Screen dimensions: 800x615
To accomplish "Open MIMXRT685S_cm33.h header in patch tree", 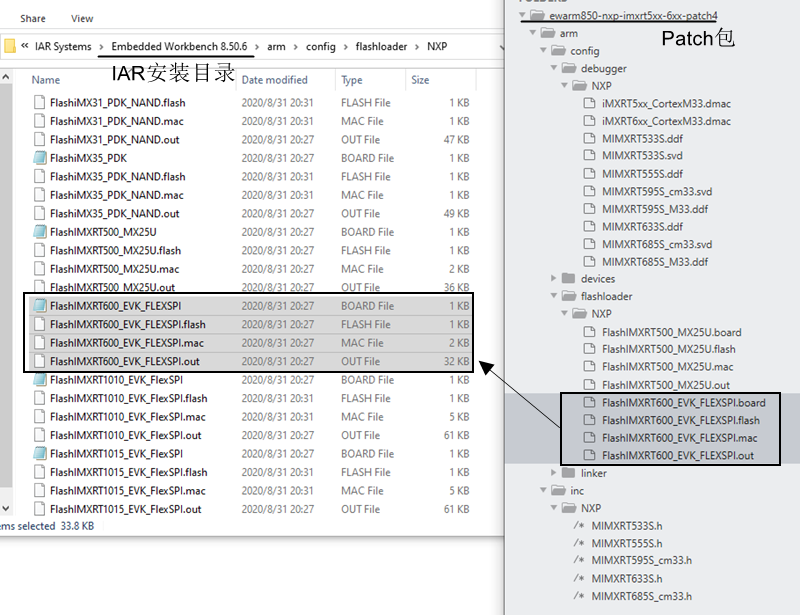I will tap(641, 596).
